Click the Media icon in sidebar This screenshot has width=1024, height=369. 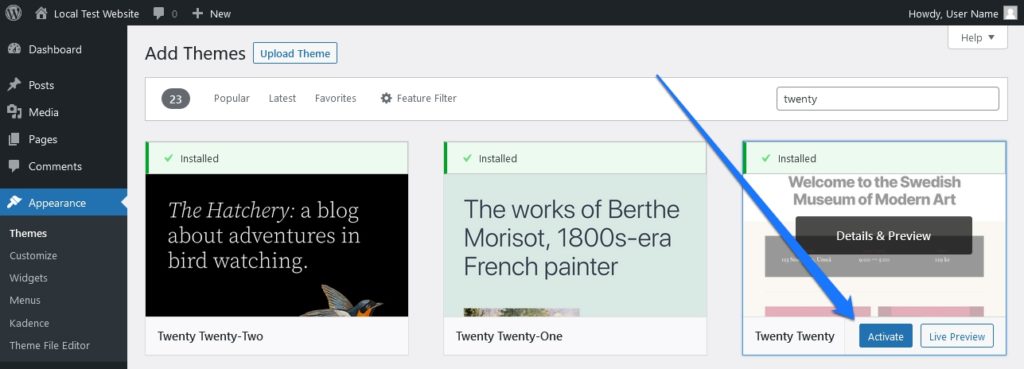point(14,112)
